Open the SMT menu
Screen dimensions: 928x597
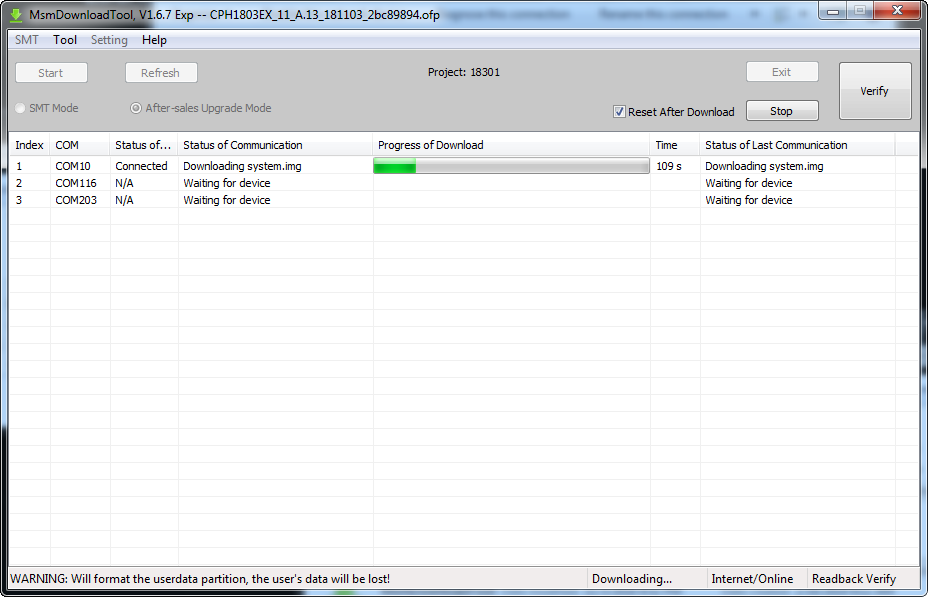27,40
